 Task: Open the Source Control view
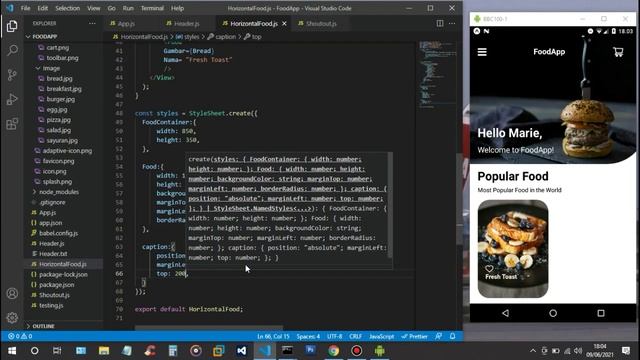click(x=12, y=75)
